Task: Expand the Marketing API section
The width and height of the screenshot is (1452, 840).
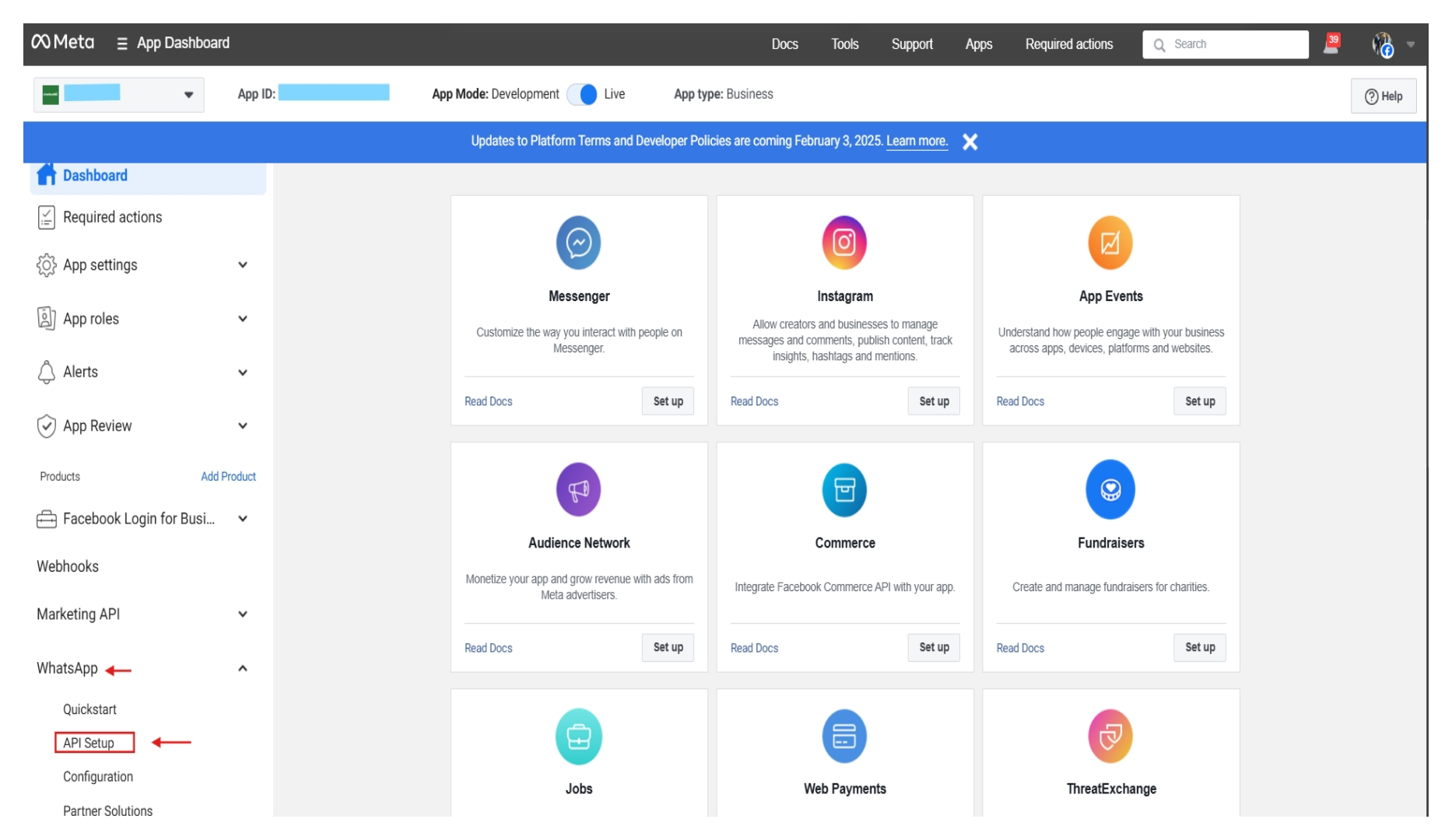Action: click(x=243, y=614)
